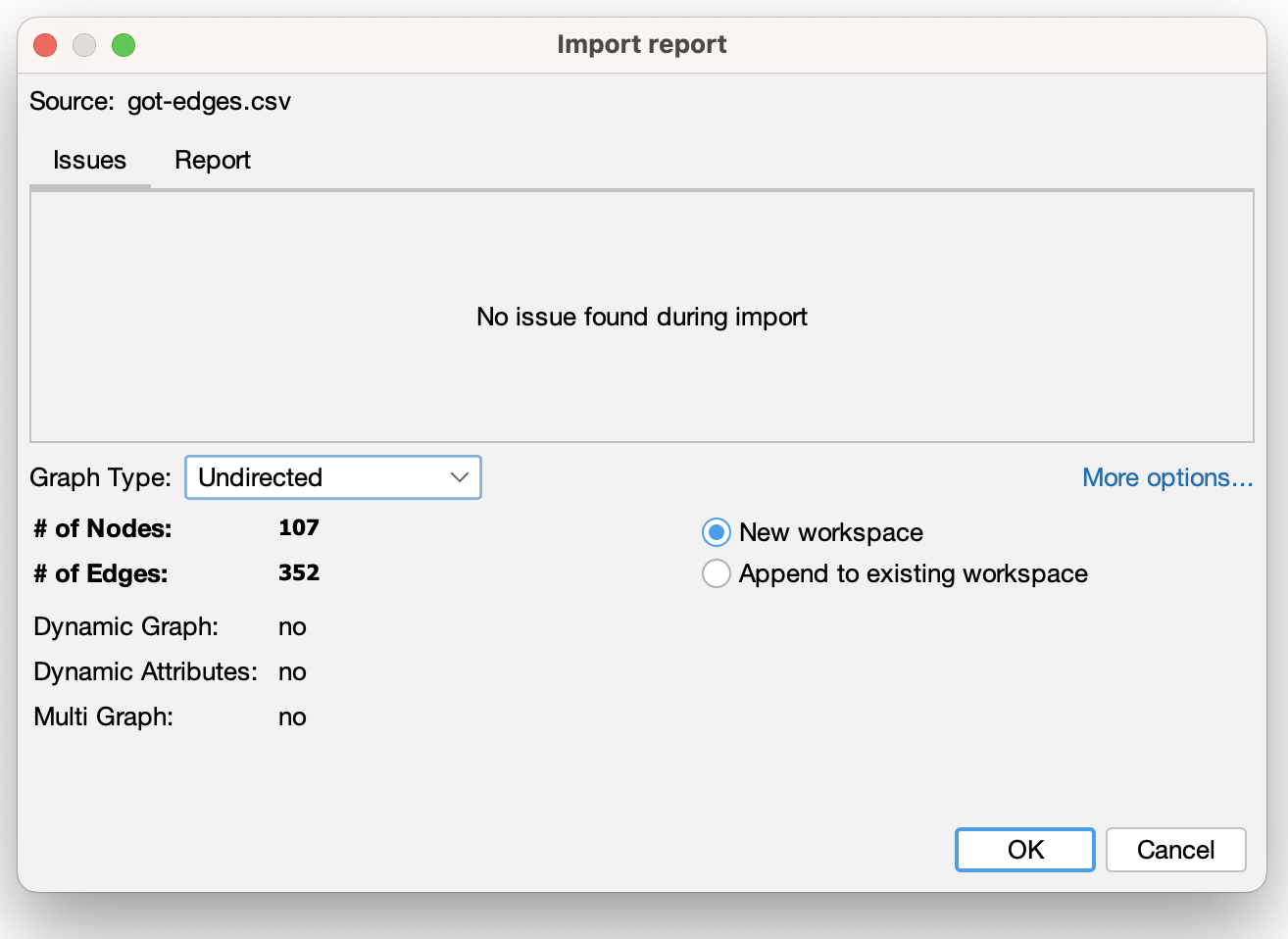Image resolution: width=1288 pixels, height=939 pixels.
Task: Click the Import report title bar text
Action: [641, 45]
